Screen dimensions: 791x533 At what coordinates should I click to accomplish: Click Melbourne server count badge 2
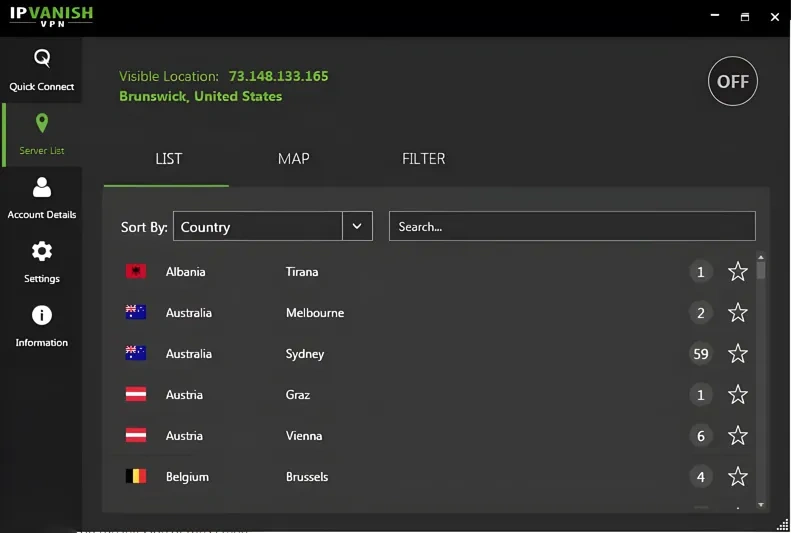point(701,313)
